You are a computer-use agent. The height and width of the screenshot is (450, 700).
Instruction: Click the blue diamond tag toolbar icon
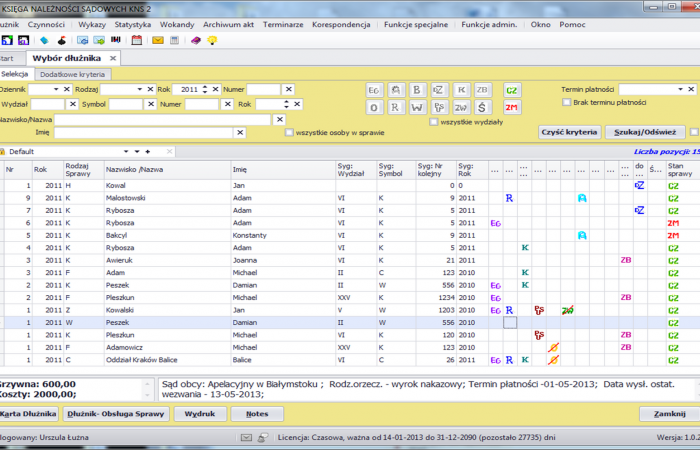(x=44, y=40)
